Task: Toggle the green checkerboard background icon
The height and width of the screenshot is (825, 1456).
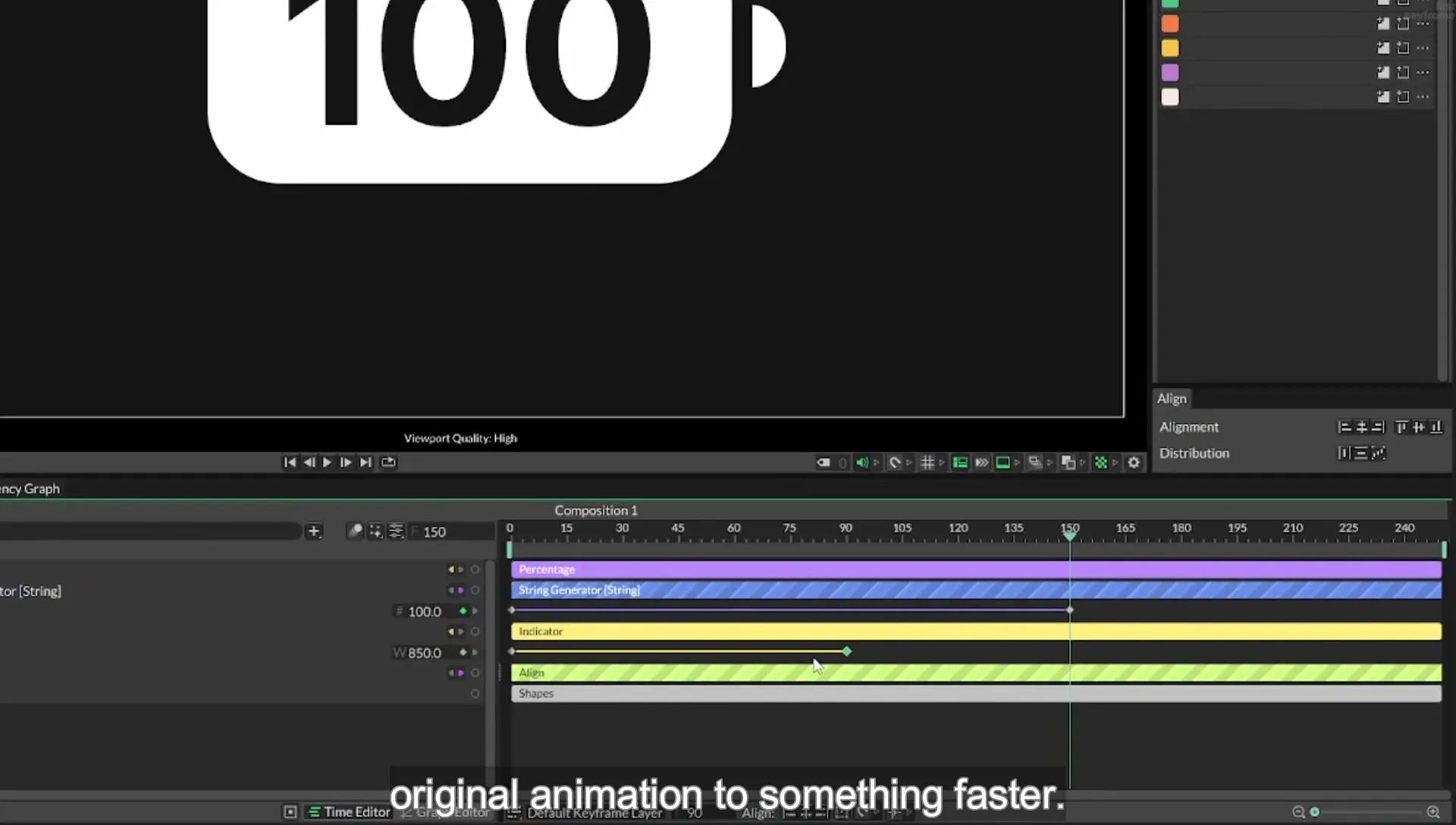Action: tap(1101, 463)
